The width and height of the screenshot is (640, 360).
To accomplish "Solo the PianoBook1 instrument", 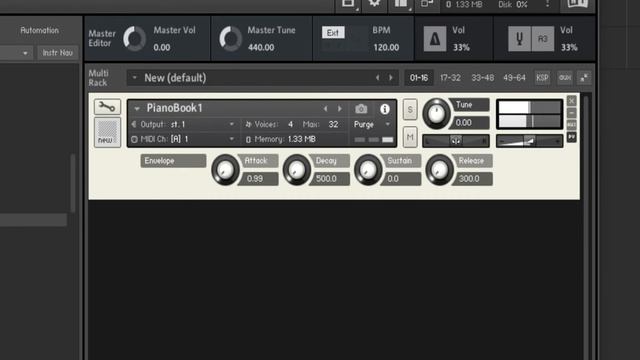I will point(410,109).
